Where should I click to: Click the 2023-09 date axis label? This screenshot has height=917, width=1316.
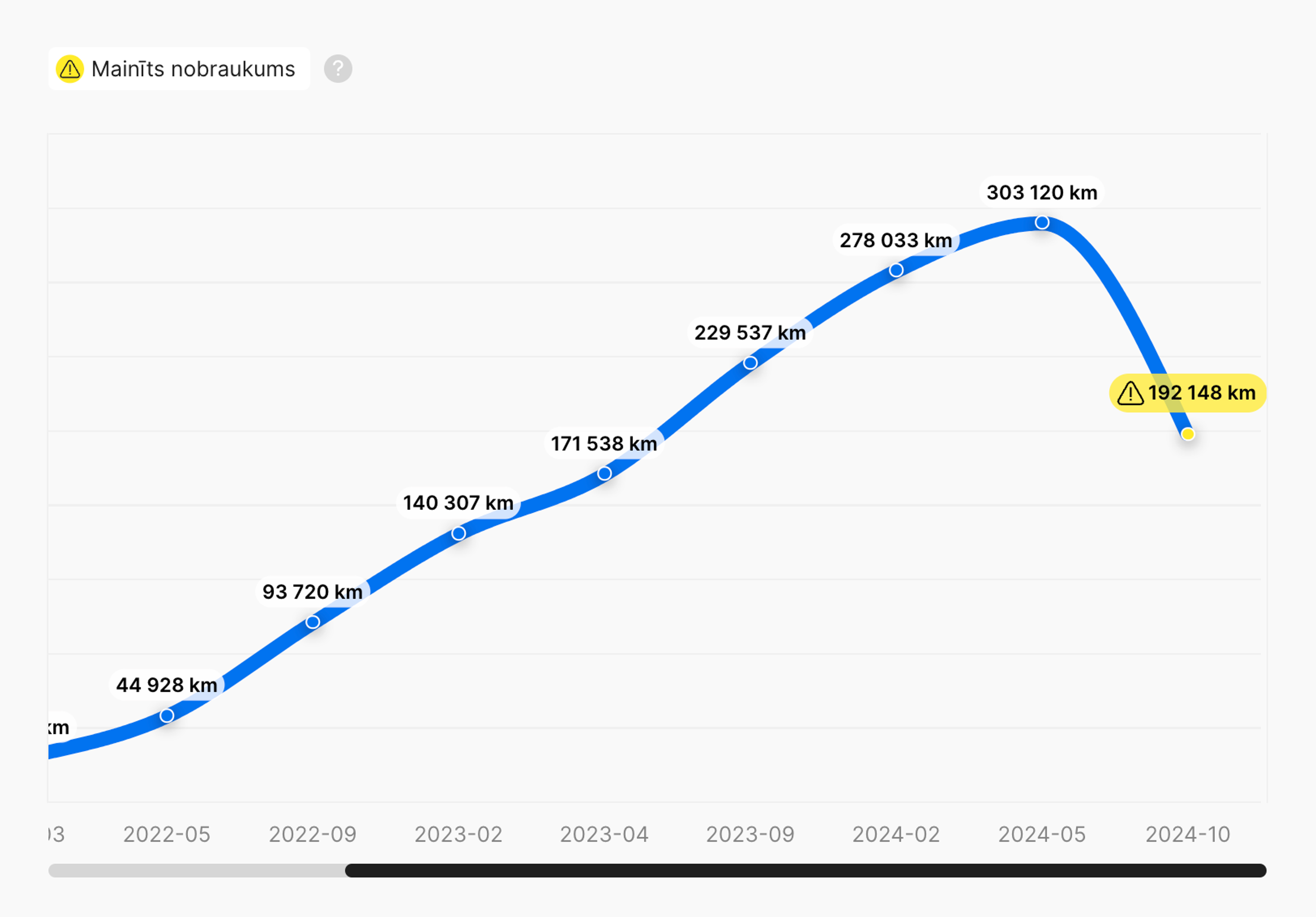pos(750,834)
